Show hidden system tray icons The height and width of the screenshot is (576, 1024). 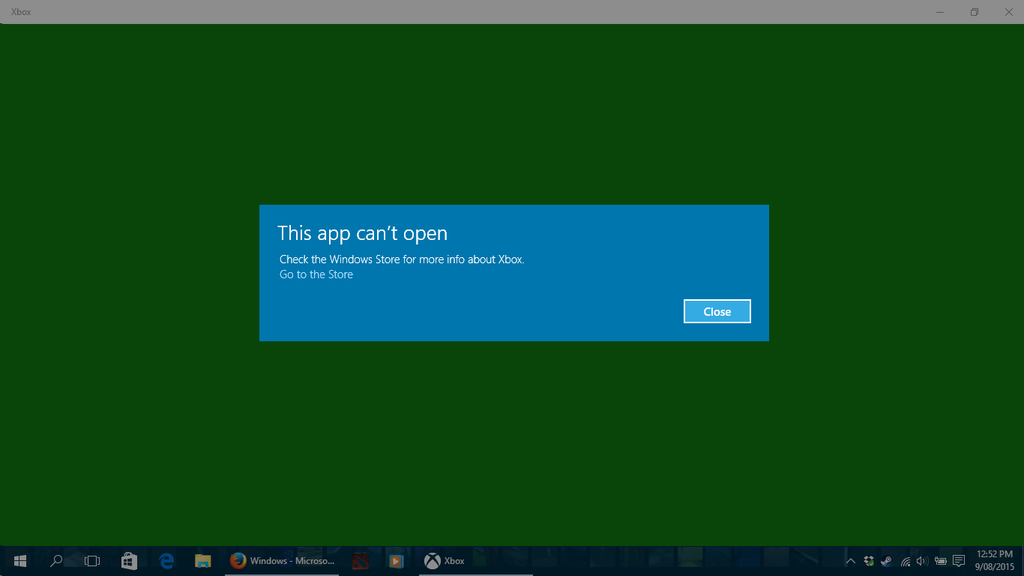click(x=850, y=561)
